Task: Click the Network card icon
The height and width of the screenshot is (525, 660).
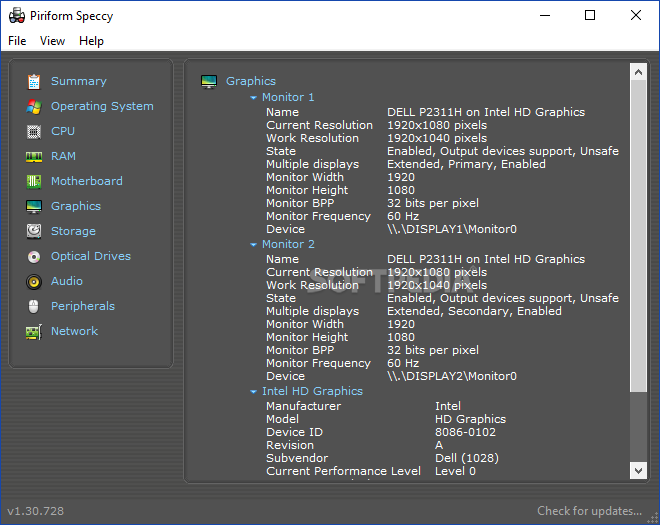Action: coord(34,332)
